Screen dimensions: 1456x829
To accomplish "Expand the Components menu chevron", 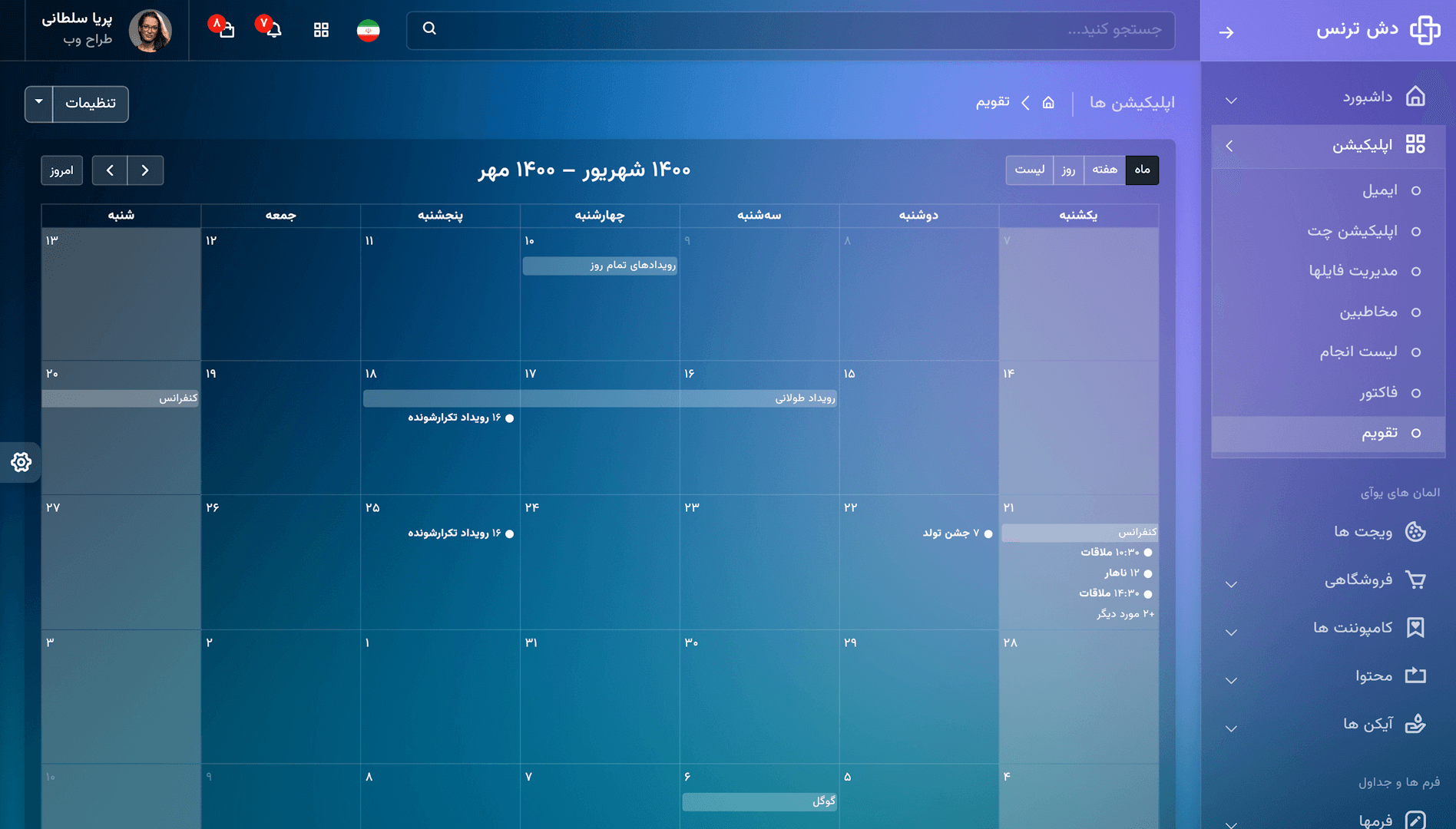I will click(1231, 632).
